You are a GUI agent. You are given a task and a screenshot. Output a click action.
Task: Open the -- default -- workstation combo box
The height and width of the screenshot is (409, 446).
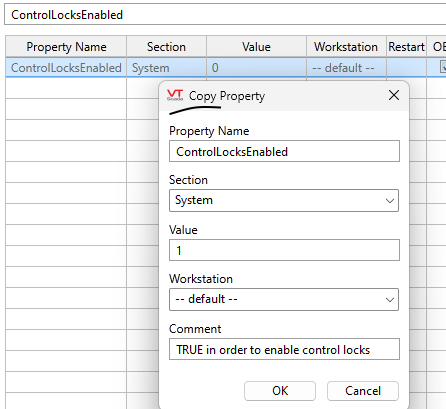pos(284,299)
